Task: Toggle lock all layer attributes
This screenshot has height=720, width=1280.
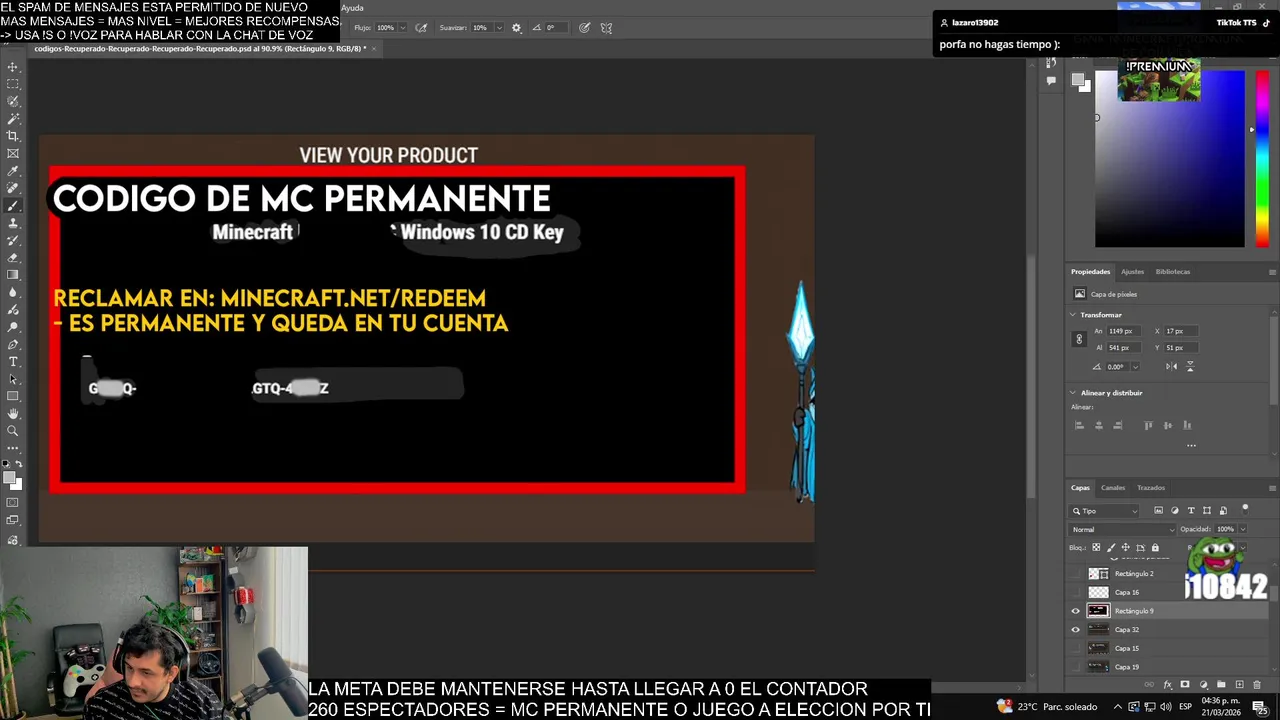Action: [x=1155, y=548]
